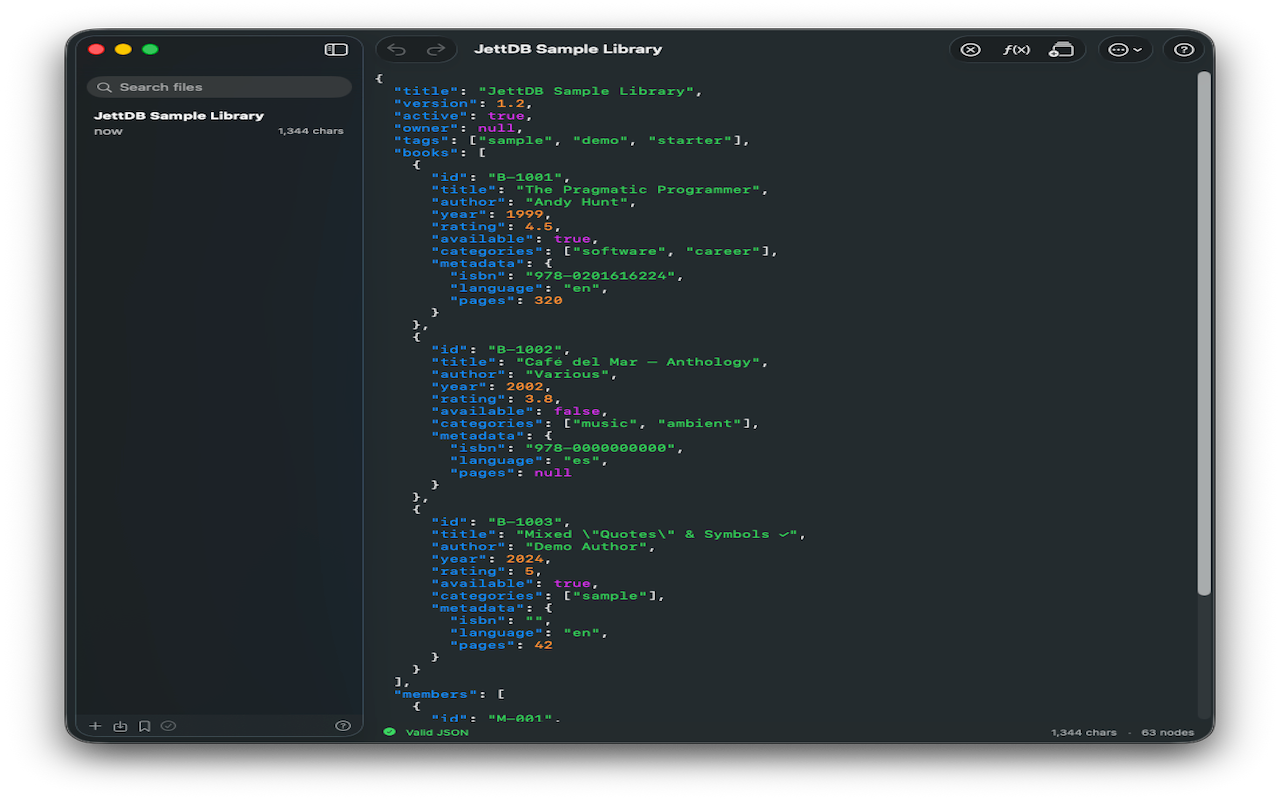Click the circled X clear icon in toolbar
Screen dimensions: 1280x800
tap(970, 49)
